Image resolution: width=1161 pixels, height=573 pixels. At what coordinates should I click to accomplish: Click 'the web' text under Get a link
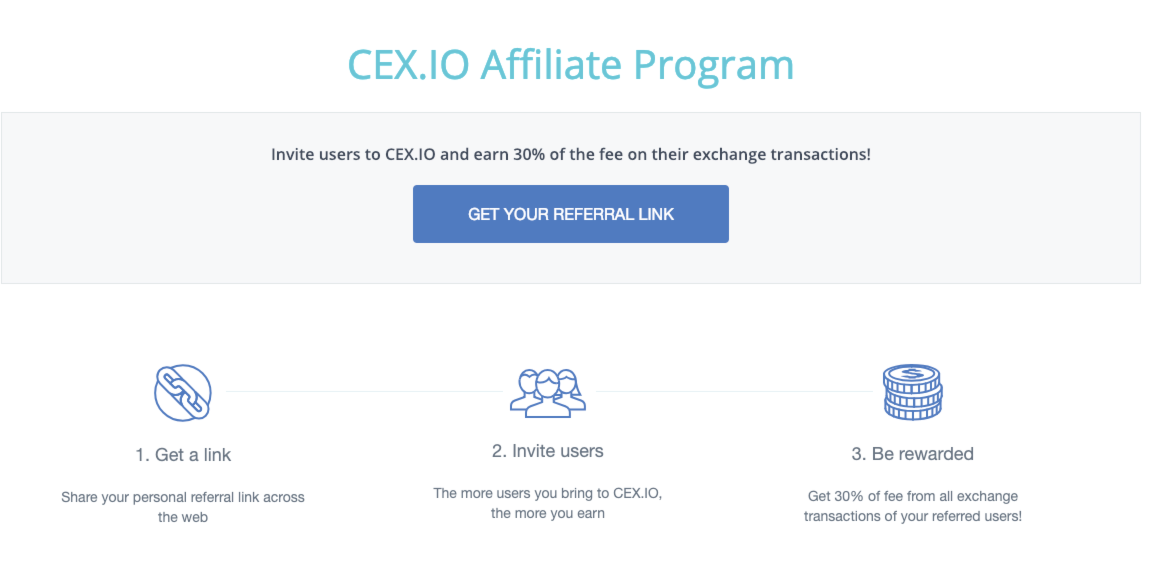(183, 518)
